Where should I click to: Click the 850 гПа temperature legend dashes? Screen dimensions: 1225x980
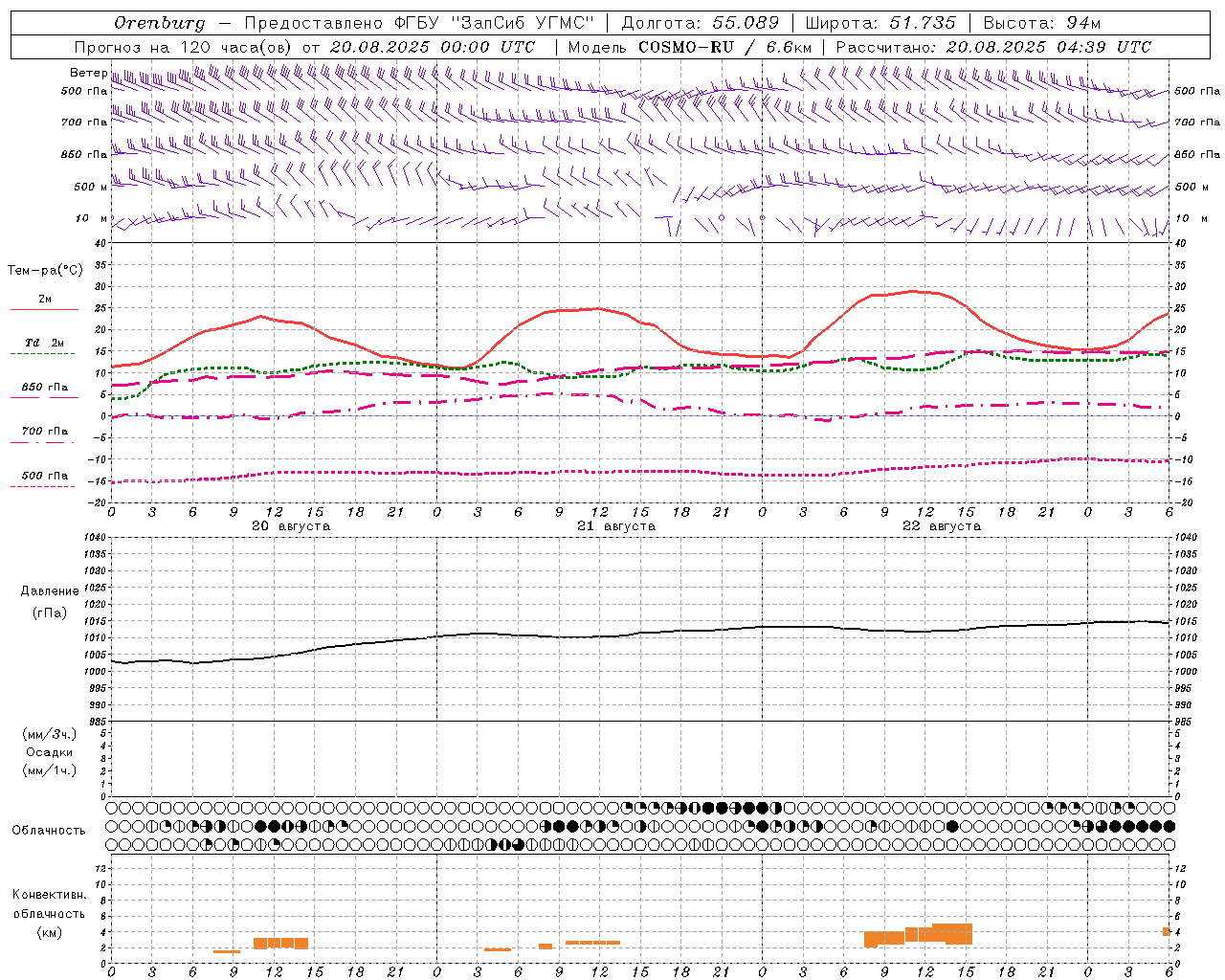[44, 397]
